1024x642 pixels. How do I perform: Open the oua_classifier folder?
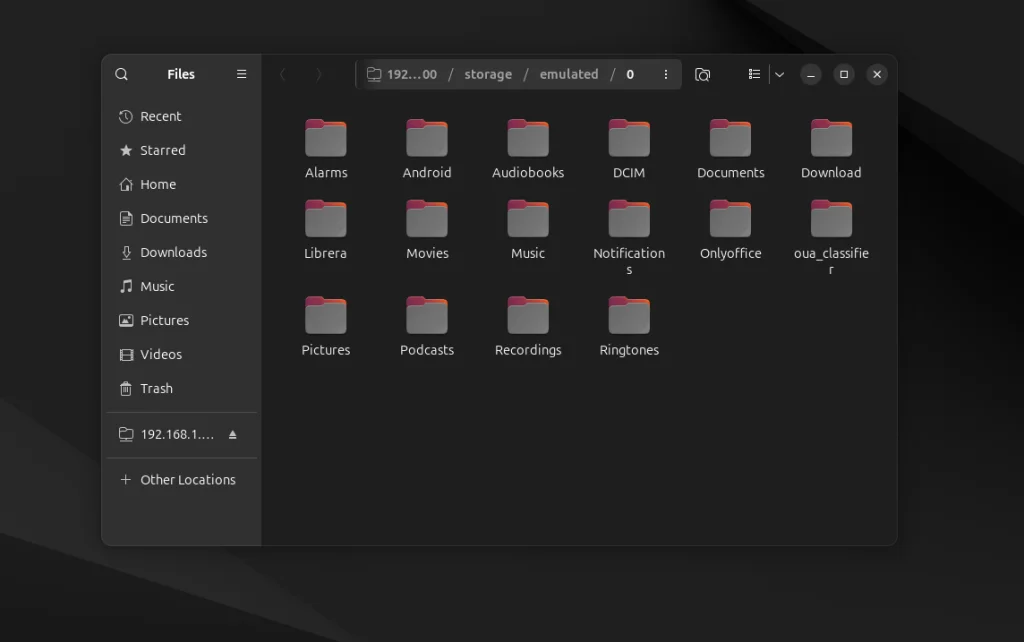[831, 222]
